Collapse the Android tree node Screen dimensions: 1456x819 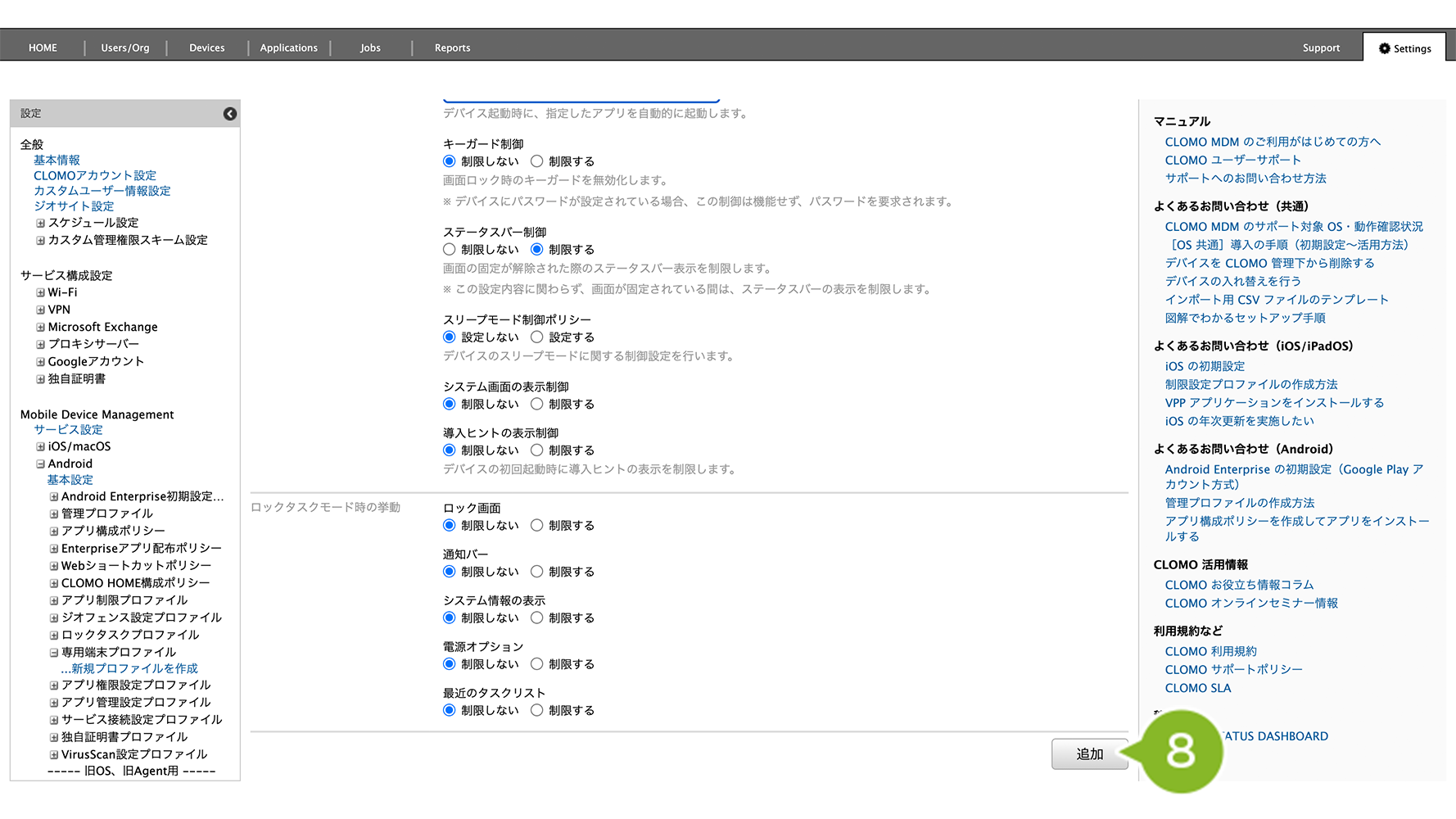[40, 464]
